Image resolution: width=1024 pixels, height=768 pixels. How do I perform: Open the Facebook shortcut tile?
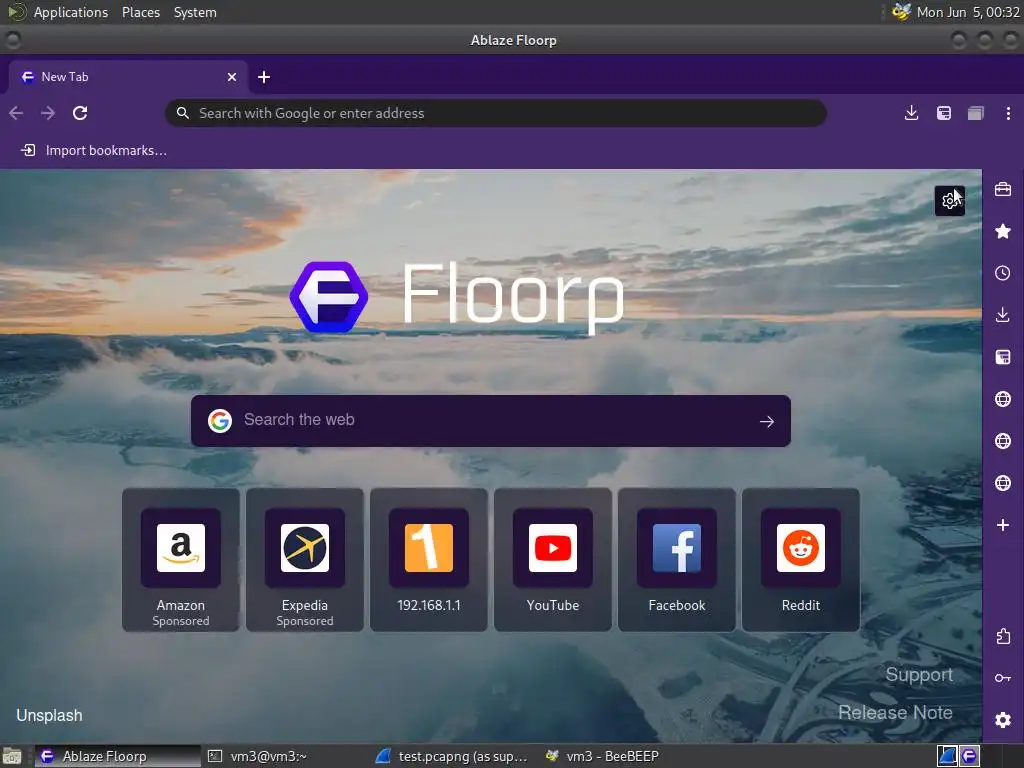(677, 560)
